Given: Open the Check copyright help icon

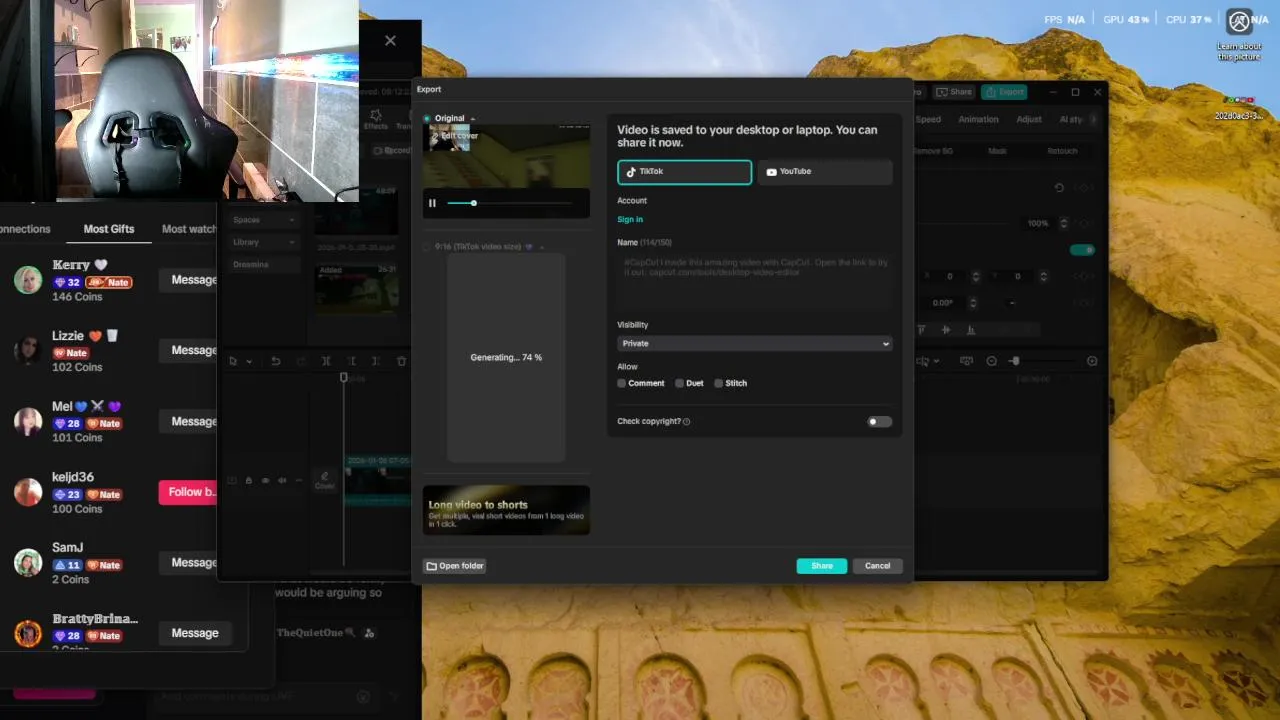Looking at the screenshot, I should coord(686,422).
